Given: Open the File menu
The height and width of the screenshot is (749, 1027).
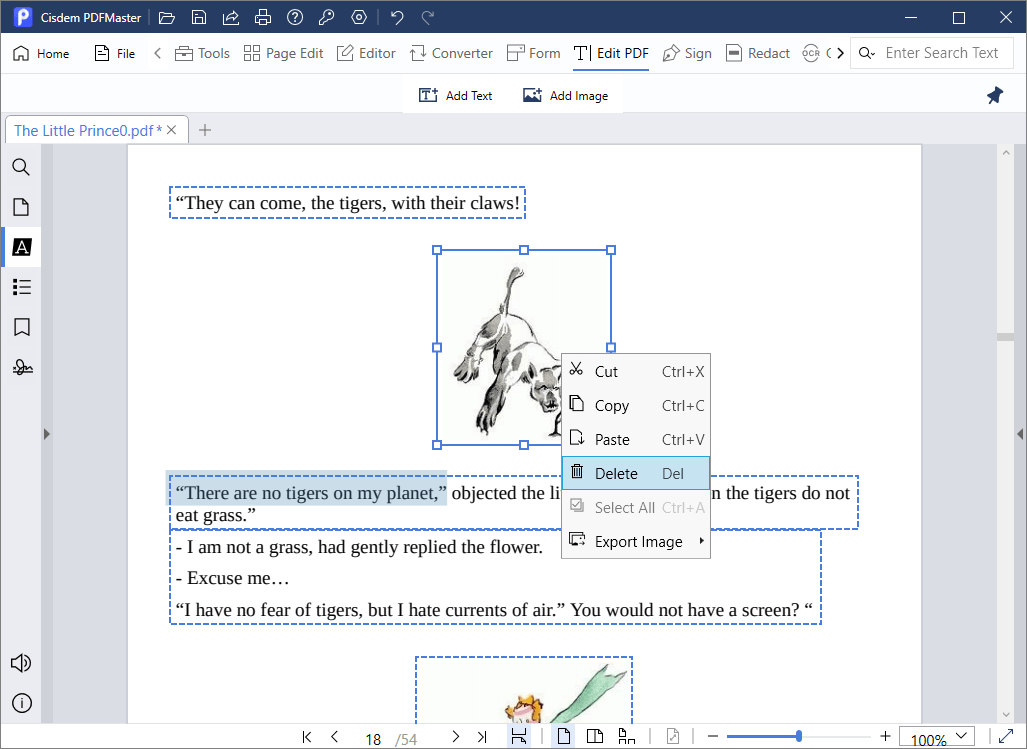Looking at the screenshot, I should pyautogui.click(x=115, y=53).
